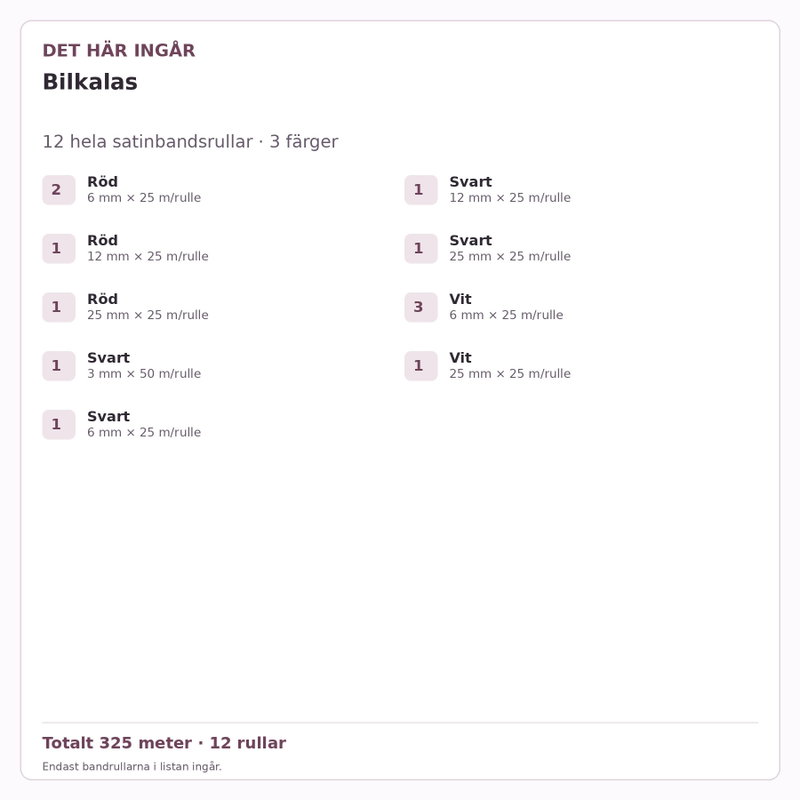This screenshot has height=800, width=800.
Task: Click the Bilkalas heading
Action: point(90,82)
